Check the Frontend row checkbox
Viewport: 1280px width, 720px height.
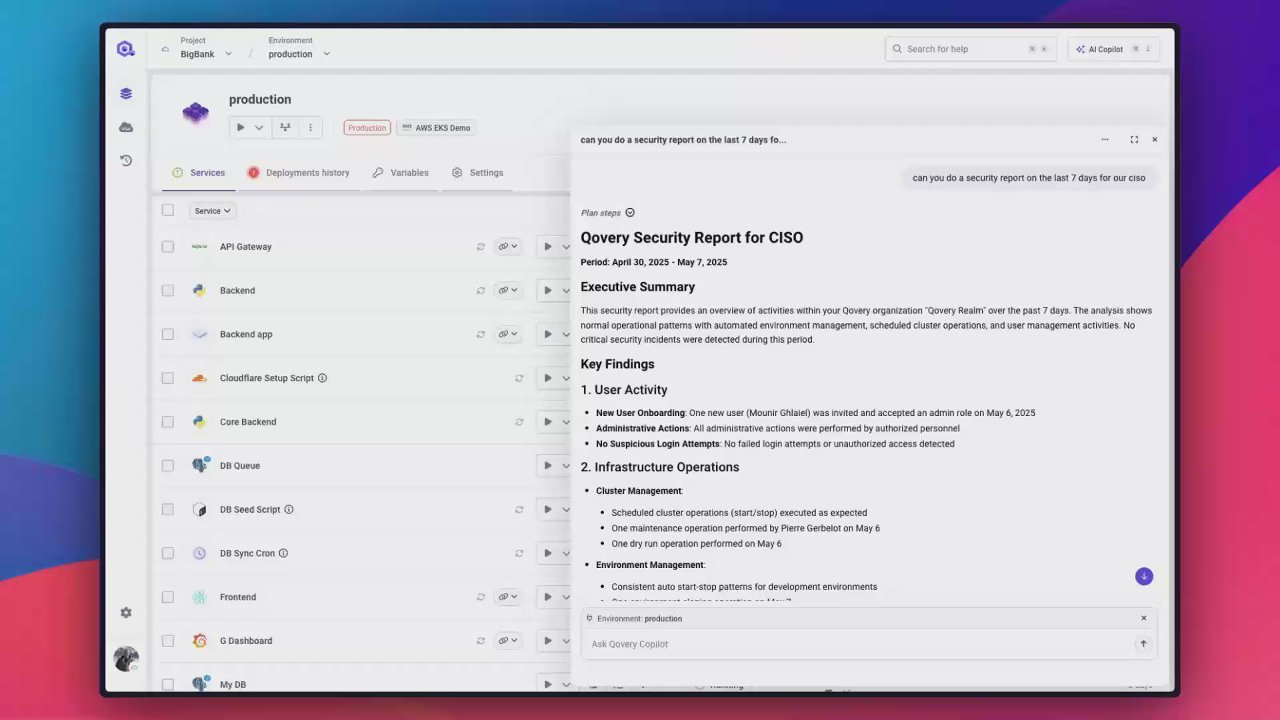pos(168,597)
